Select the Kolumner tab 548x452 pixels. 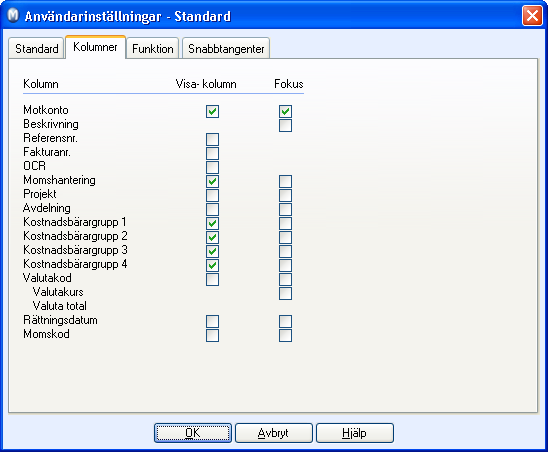[95, 47]
